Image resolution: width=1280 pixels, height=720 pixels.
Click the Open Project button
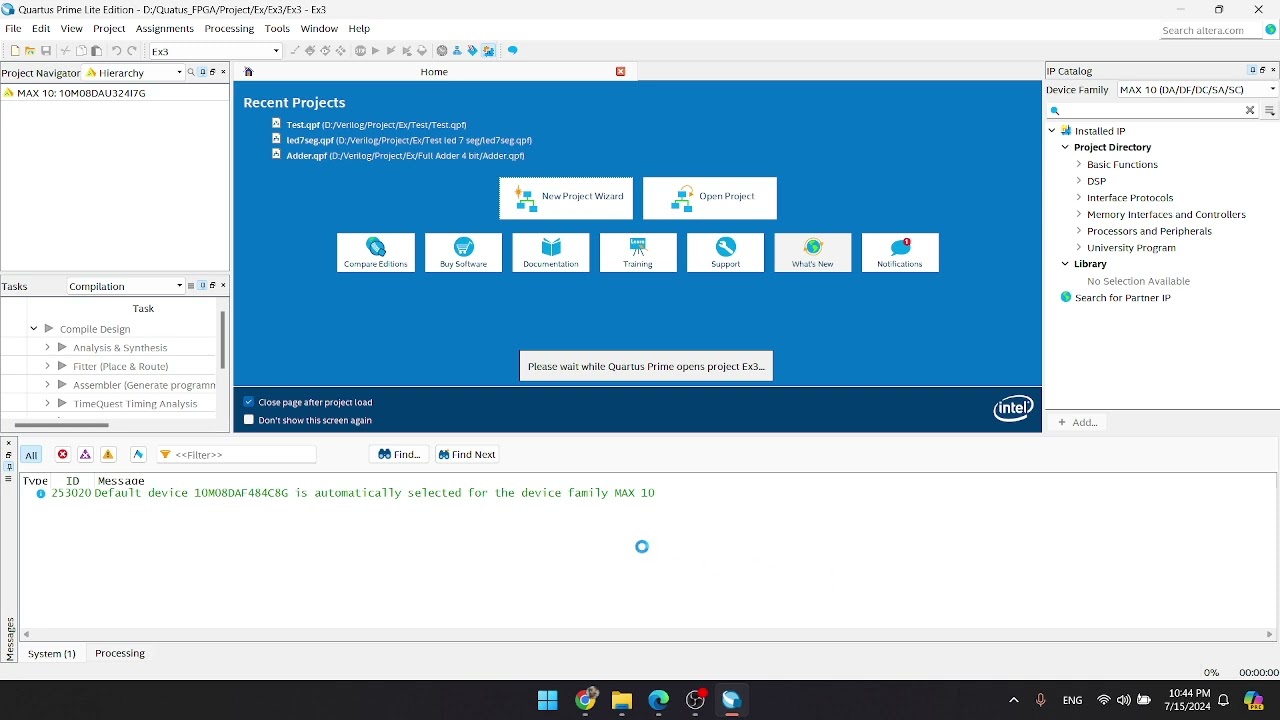[x=710, y=198]
